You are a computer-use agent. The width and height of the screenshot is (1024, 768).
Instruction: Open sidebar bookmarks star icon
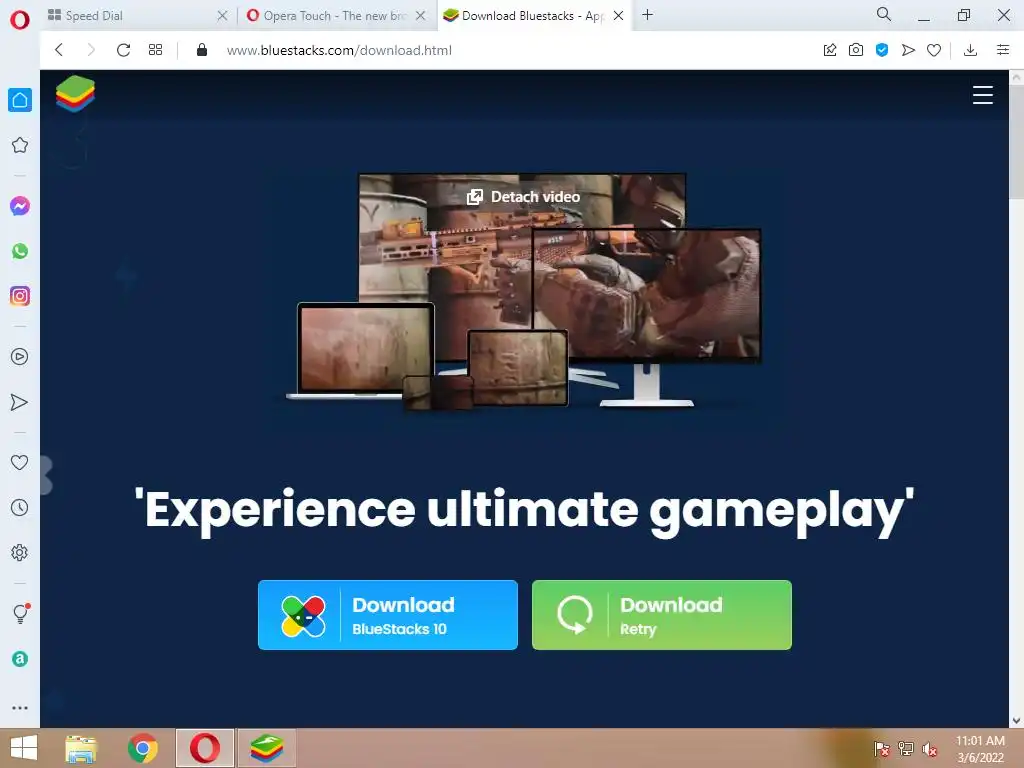[x=20, y=145]
